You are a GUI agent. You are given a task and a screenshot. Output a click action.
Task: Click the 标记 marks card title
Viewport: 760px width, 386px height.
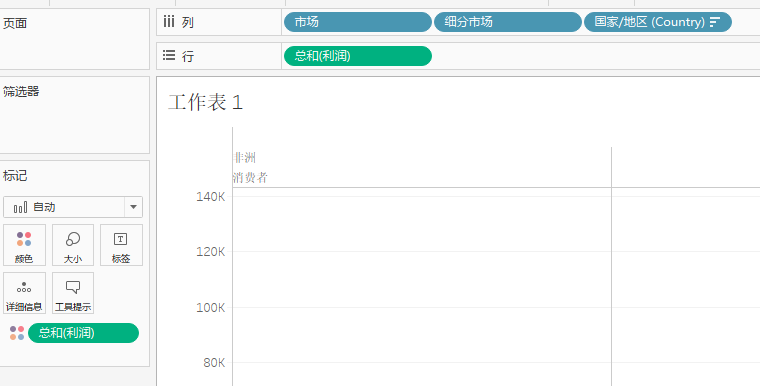click(x=15, y=176)
